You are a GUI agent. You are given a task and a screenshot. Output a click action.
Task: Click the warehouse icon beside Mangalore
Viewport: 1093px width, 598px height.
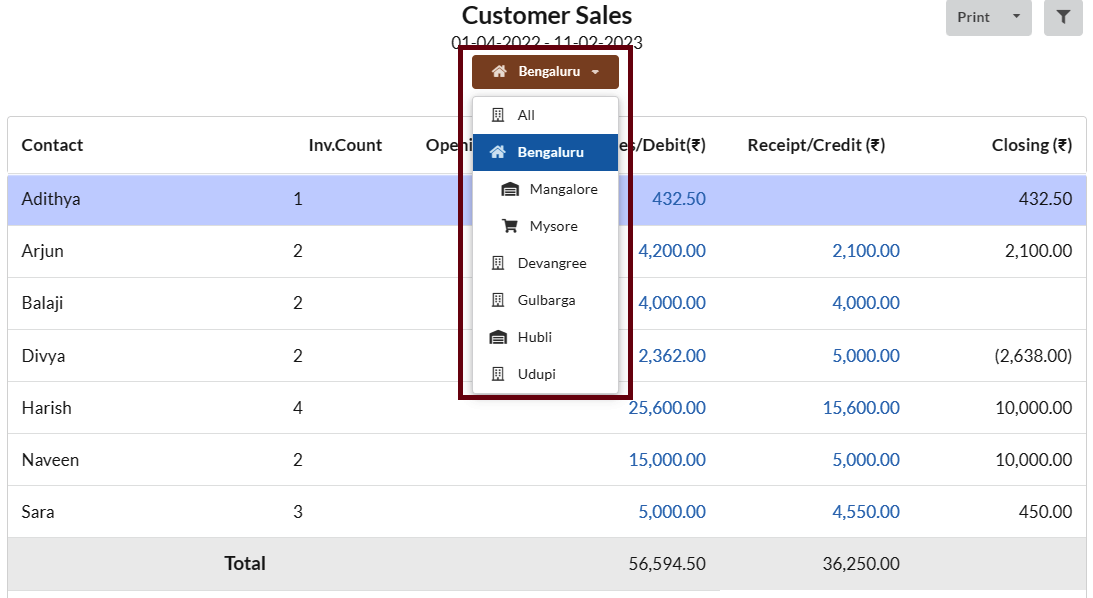pyautogui.click(x=510, y=189)
